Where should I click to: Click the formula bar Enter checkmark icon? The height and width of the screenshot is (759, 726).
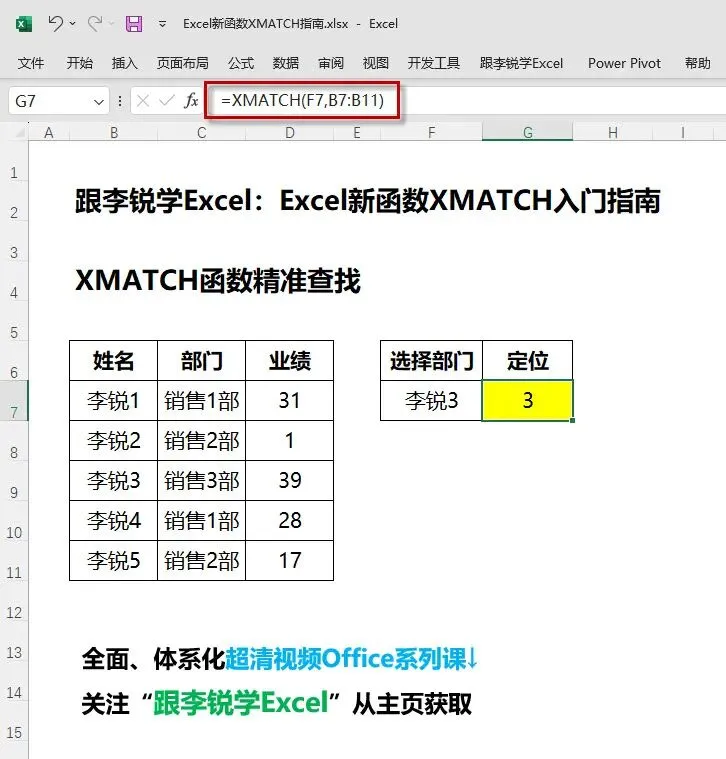167,101
